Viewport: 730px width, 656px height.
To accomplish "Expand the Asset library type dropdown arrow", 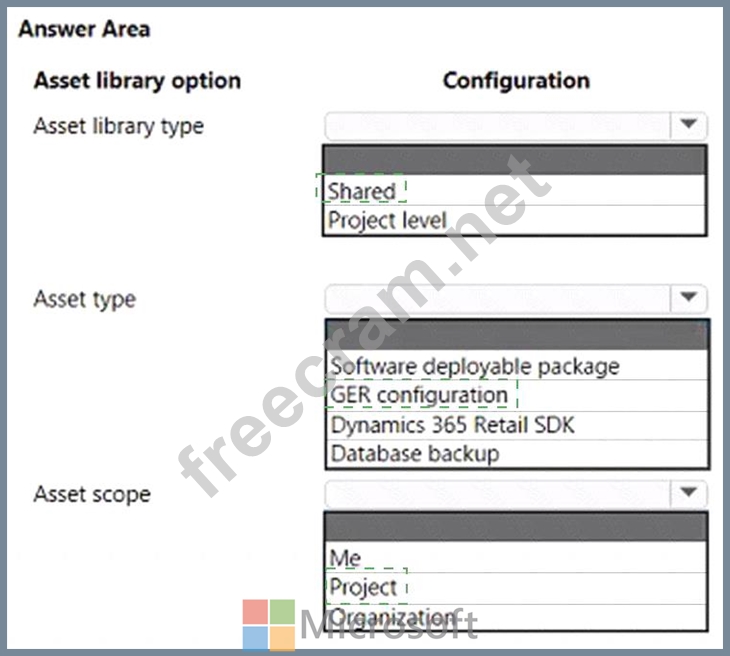I will (x=688, y=126).
